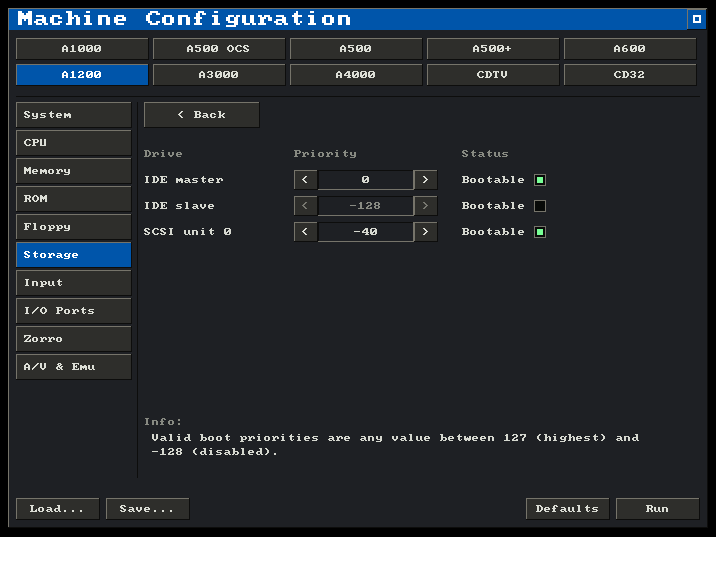
Task: Enable IDE slave Bootable checkbox
Action: [540, 206]
